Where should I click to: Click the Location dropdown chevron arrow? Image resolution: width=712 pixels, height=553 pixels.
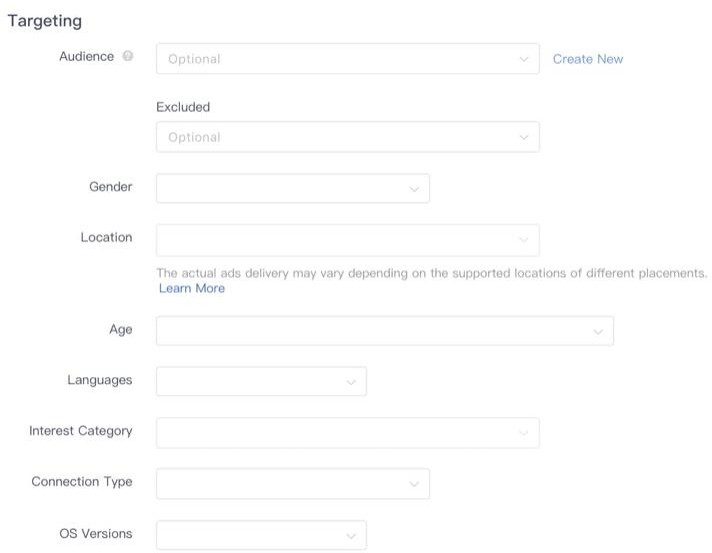524,240
